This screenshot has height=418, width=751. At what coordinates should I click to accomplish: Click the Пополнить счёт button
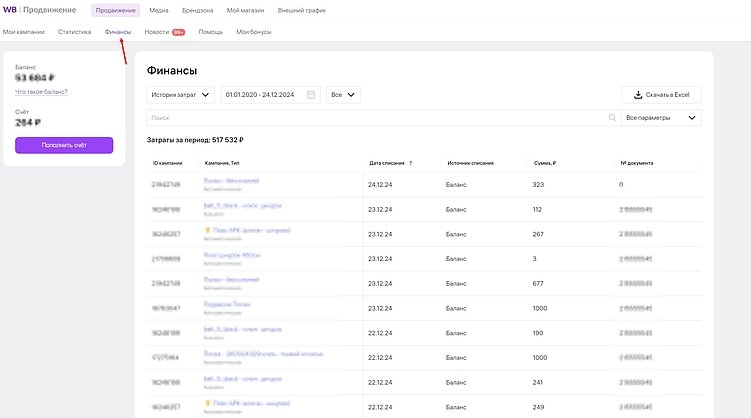[x=64, y=145]
